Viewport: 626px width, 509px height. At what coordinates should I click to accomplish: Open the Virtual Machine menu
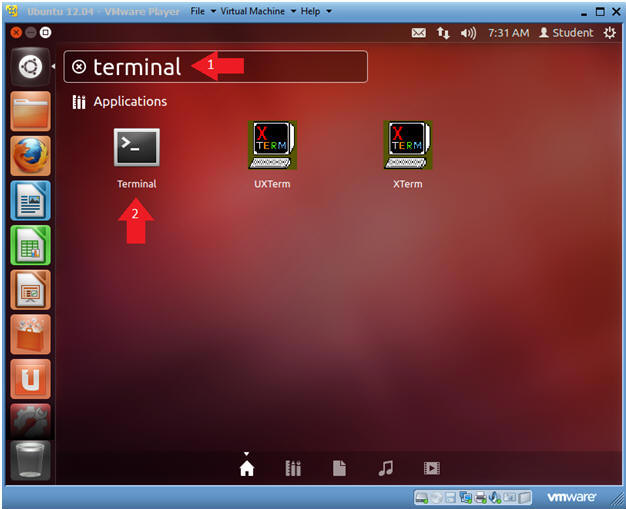coord(253,11)
